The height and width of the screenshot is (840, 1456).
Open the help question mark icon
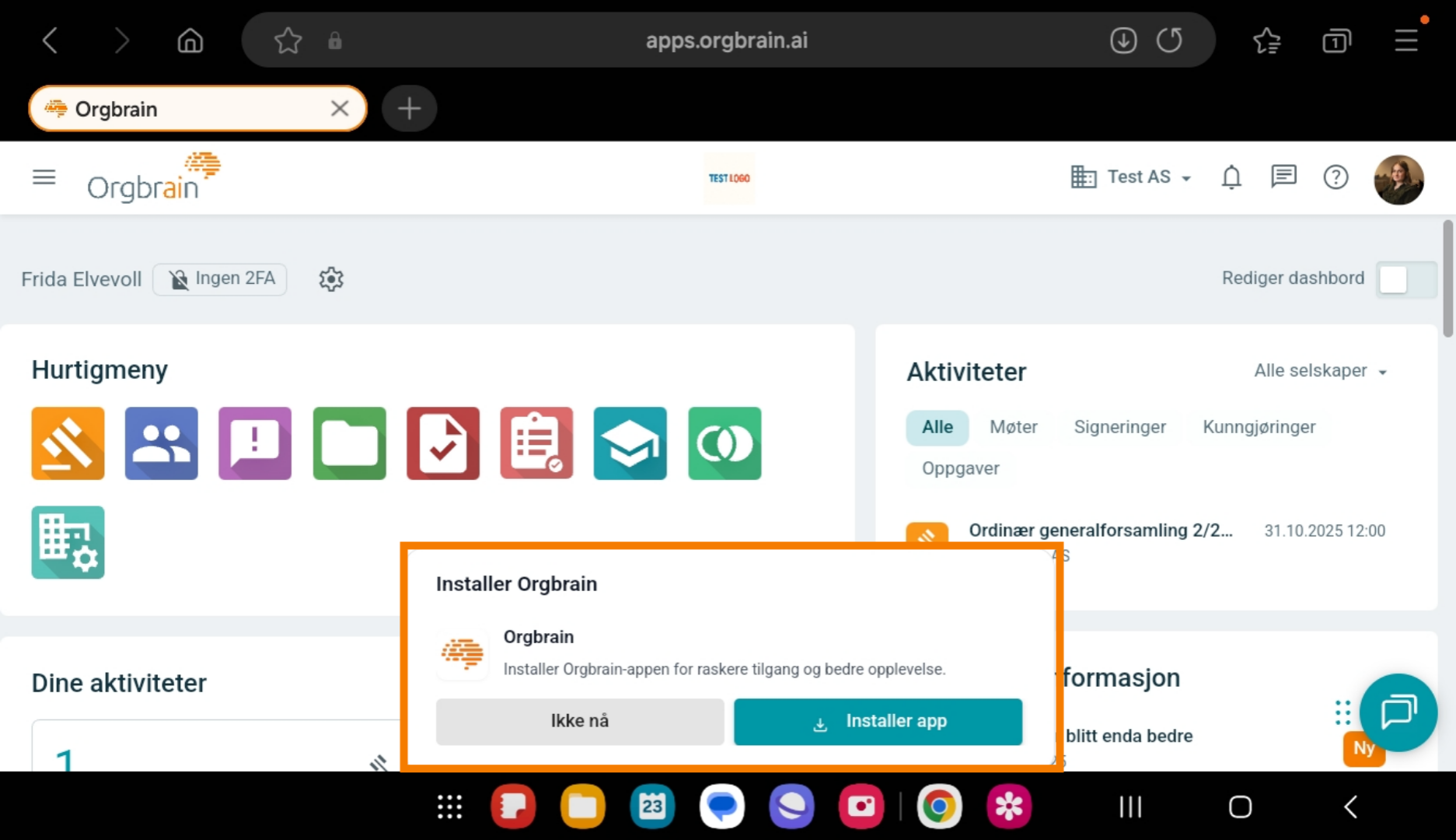click(1336, 177)
